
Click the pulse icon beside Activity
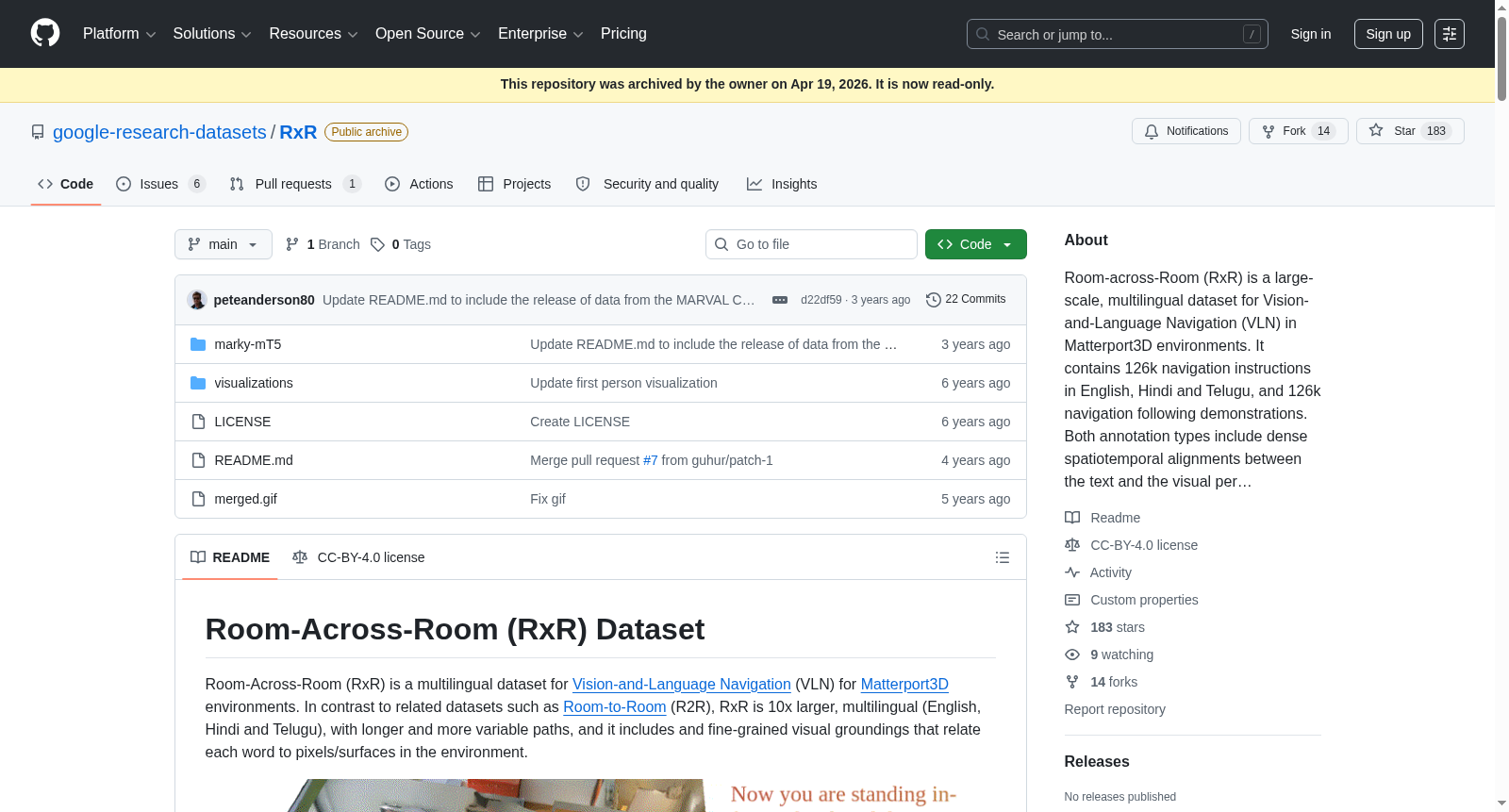(1072, 572)
